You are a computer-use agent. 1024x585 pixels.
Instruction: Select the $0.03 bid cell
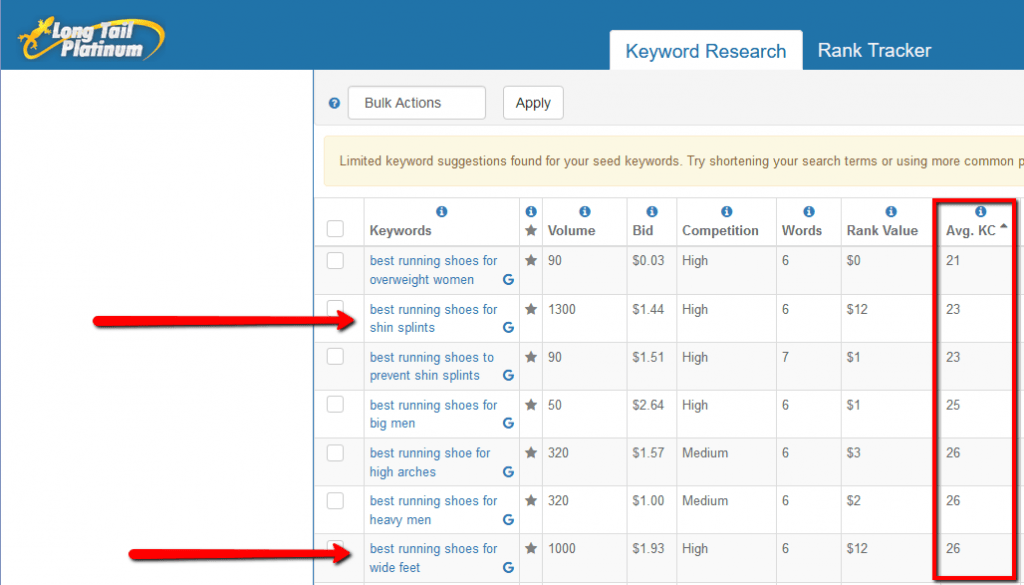(x=648, y=261)
